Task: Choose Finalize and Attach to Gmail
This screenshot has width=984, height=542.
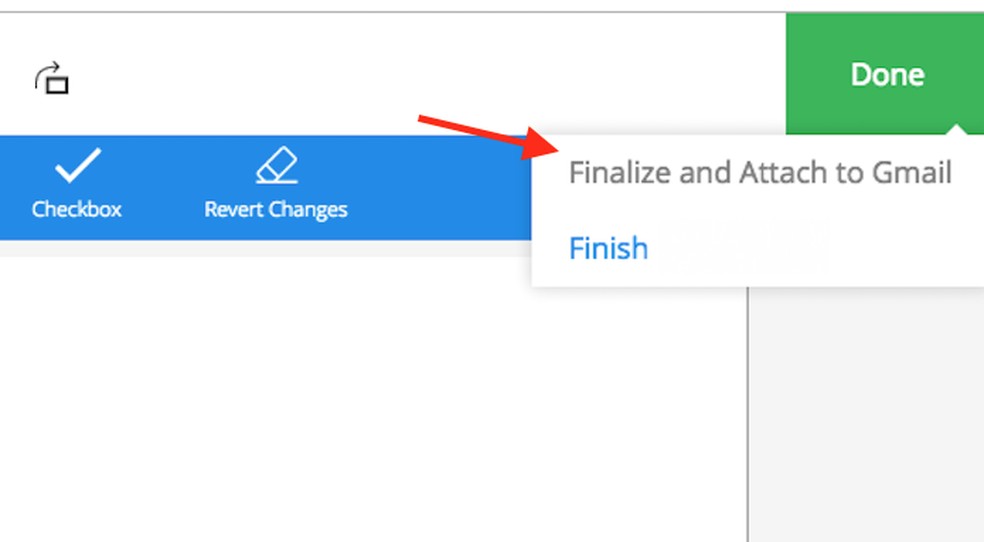Action: pos(759,173)
